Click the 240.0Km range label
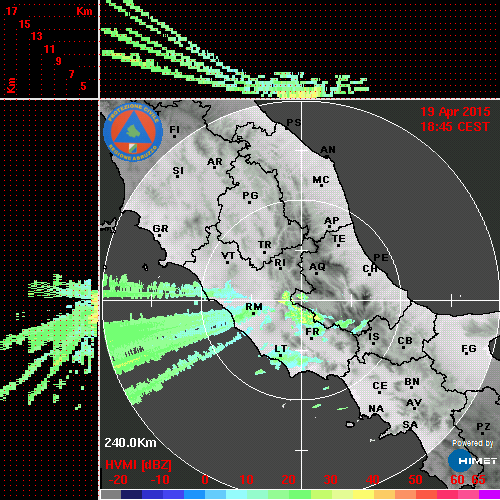This screenshot has height=500, width=500. (x=130, y=443)
